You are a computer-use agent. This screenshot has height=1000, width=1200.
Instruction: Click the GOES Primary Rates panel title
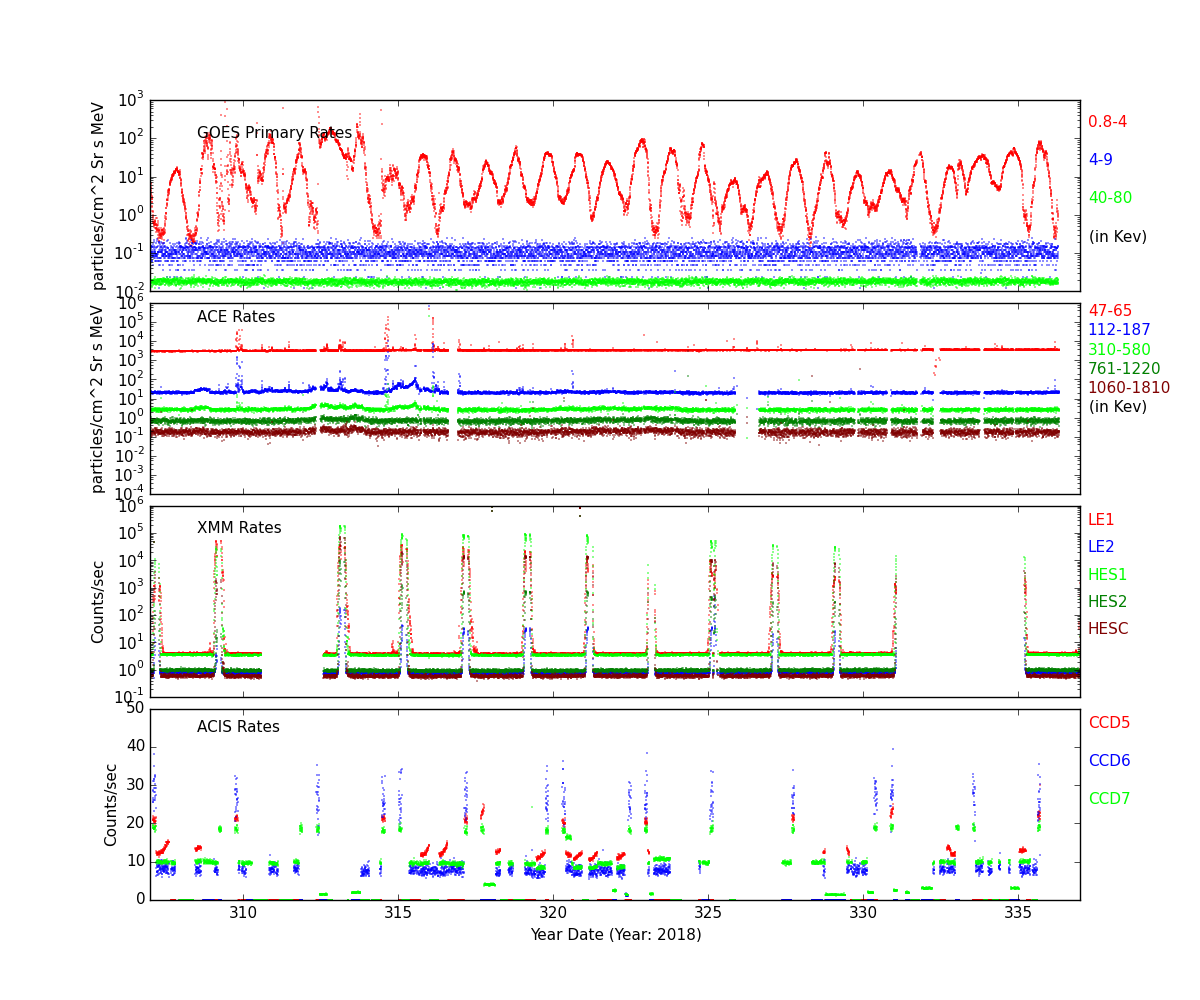tap(274, 133)
